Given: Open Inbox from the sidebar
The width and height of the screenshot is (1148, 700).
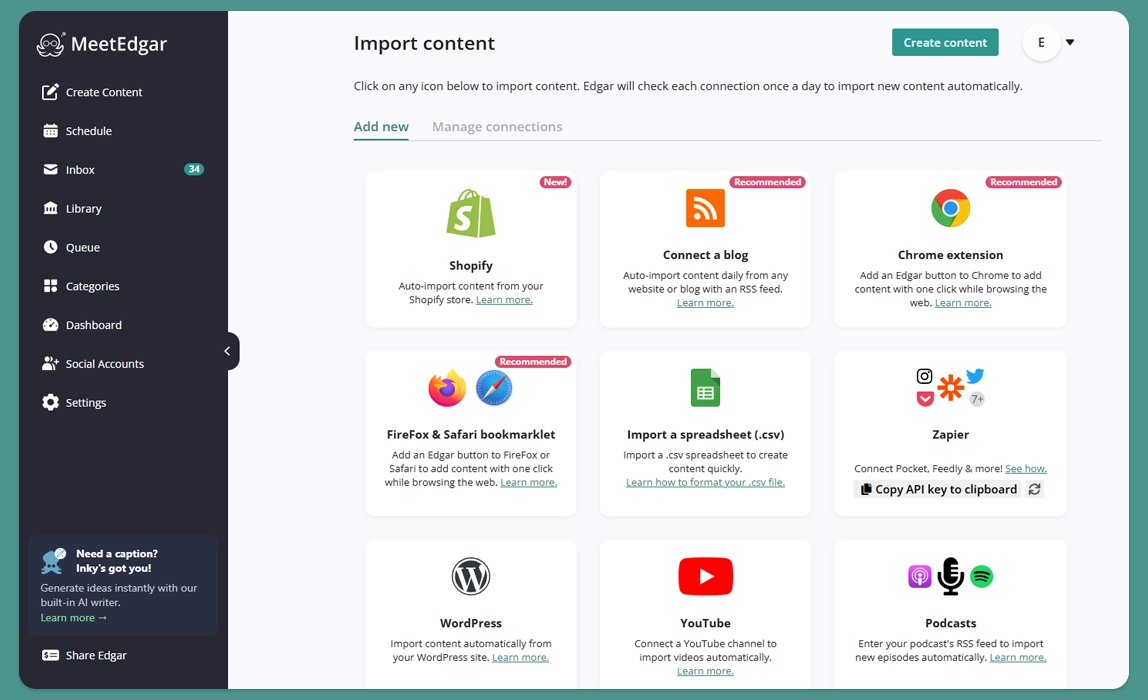Looking at the screenshot, I should [80, 169].
